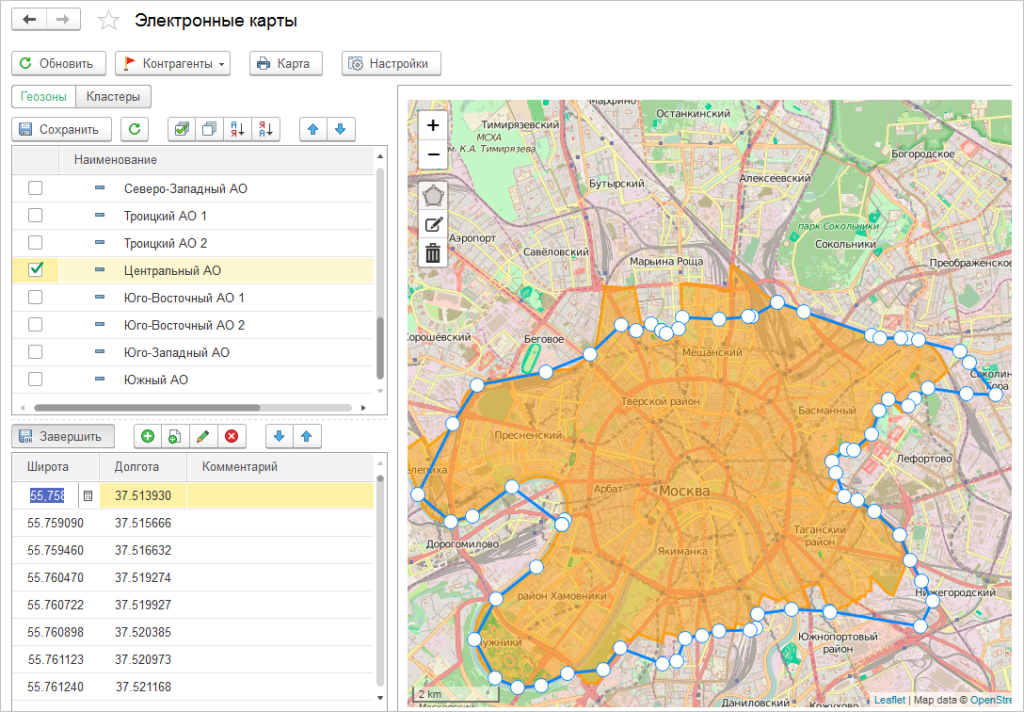Click the check all geozones icon
This screenshot has height=712, width=1024.
(181, 129)
